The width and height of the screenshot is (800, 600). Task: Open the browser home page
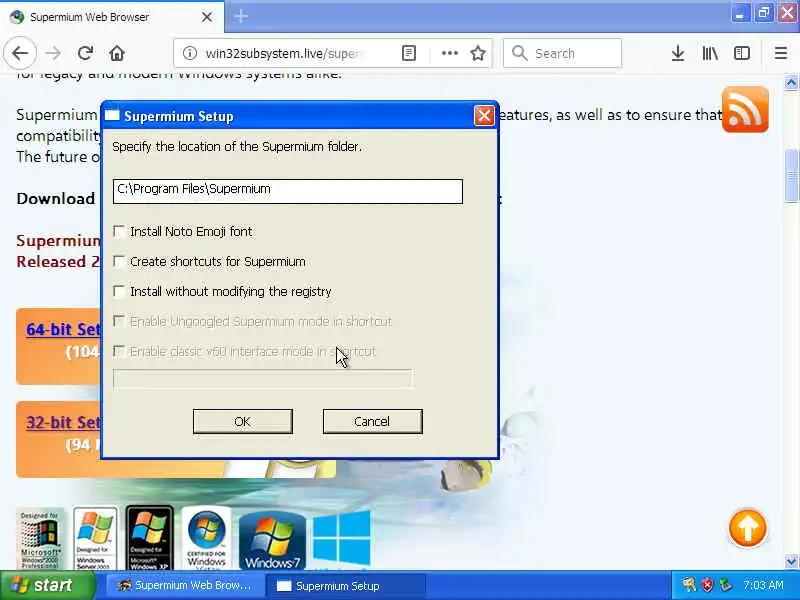[117, 53]
